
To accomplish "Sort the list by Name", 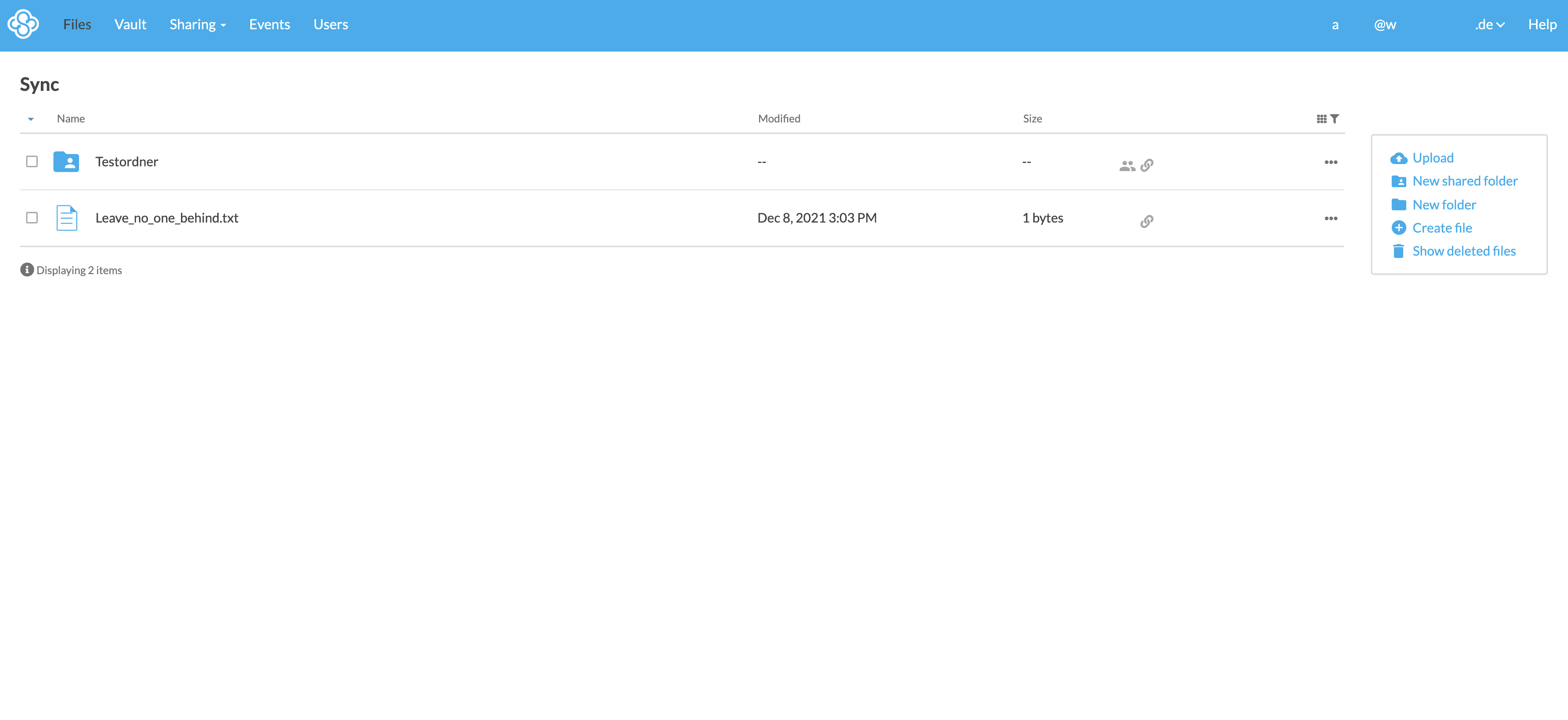I will pyautogui.click(x=70, y=119).
